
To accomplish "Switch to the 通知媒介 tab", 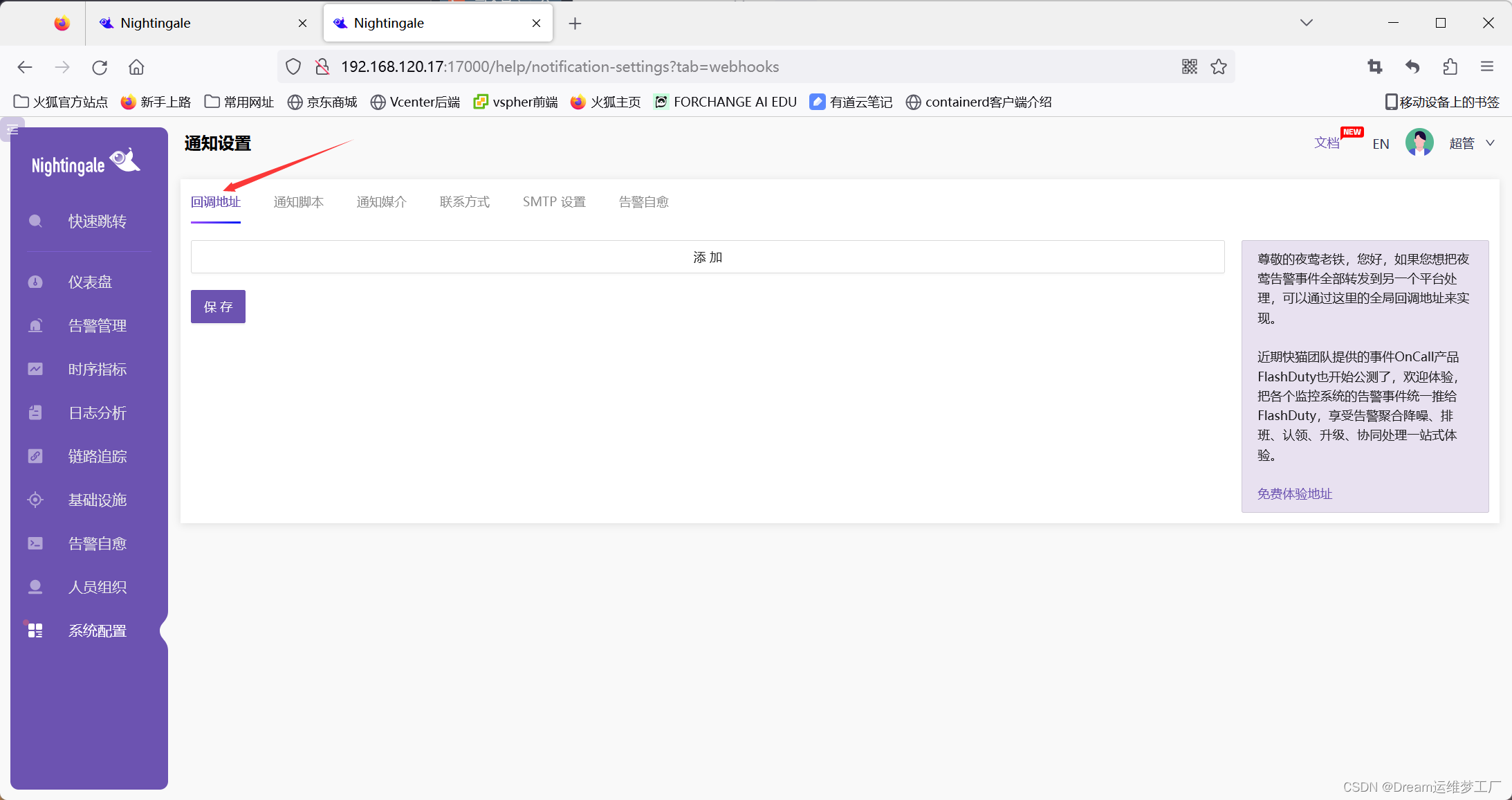I will coord(381,202).
